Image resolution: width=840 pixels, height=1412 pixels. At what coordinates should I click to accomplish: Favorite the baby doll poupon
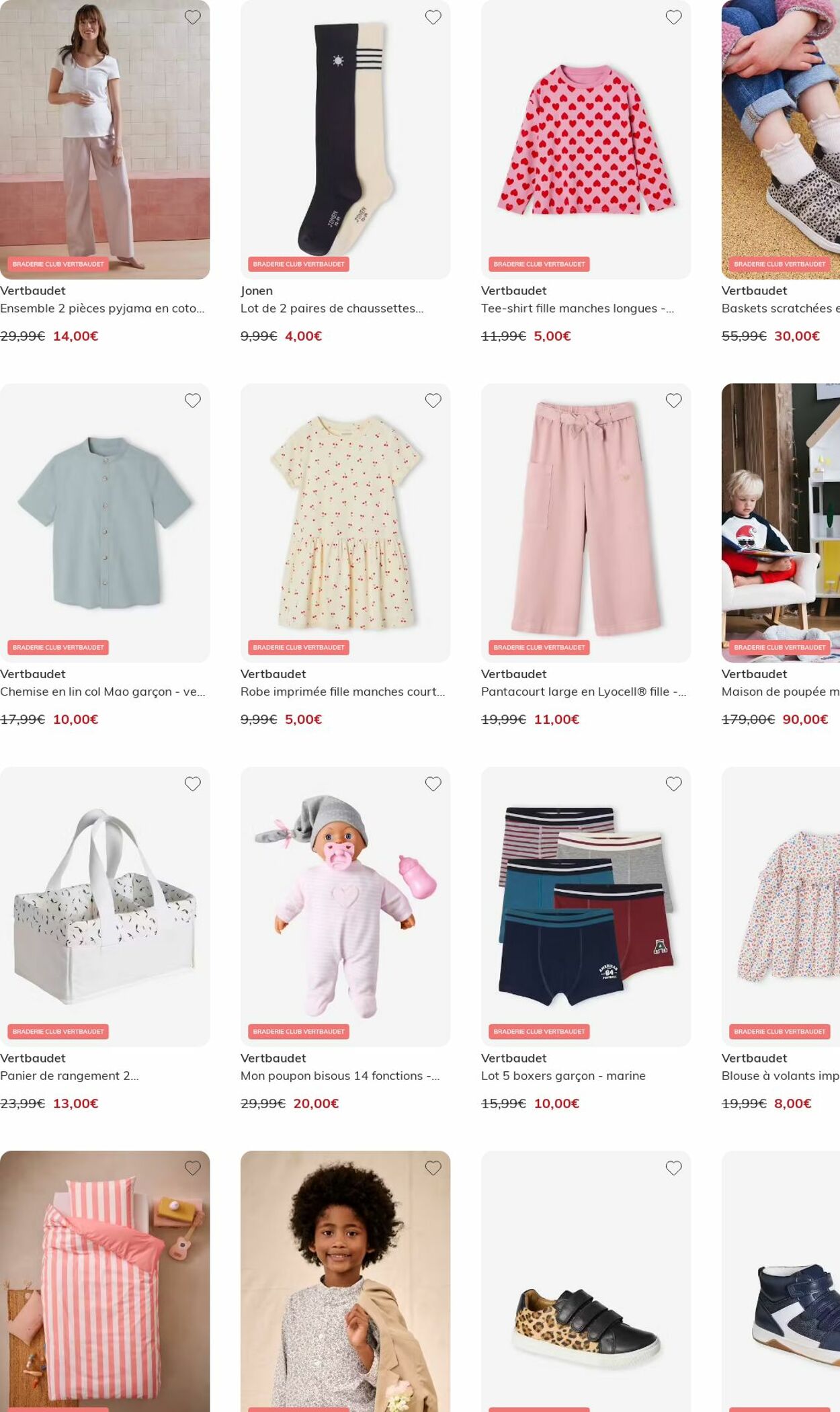click(433, 784)
